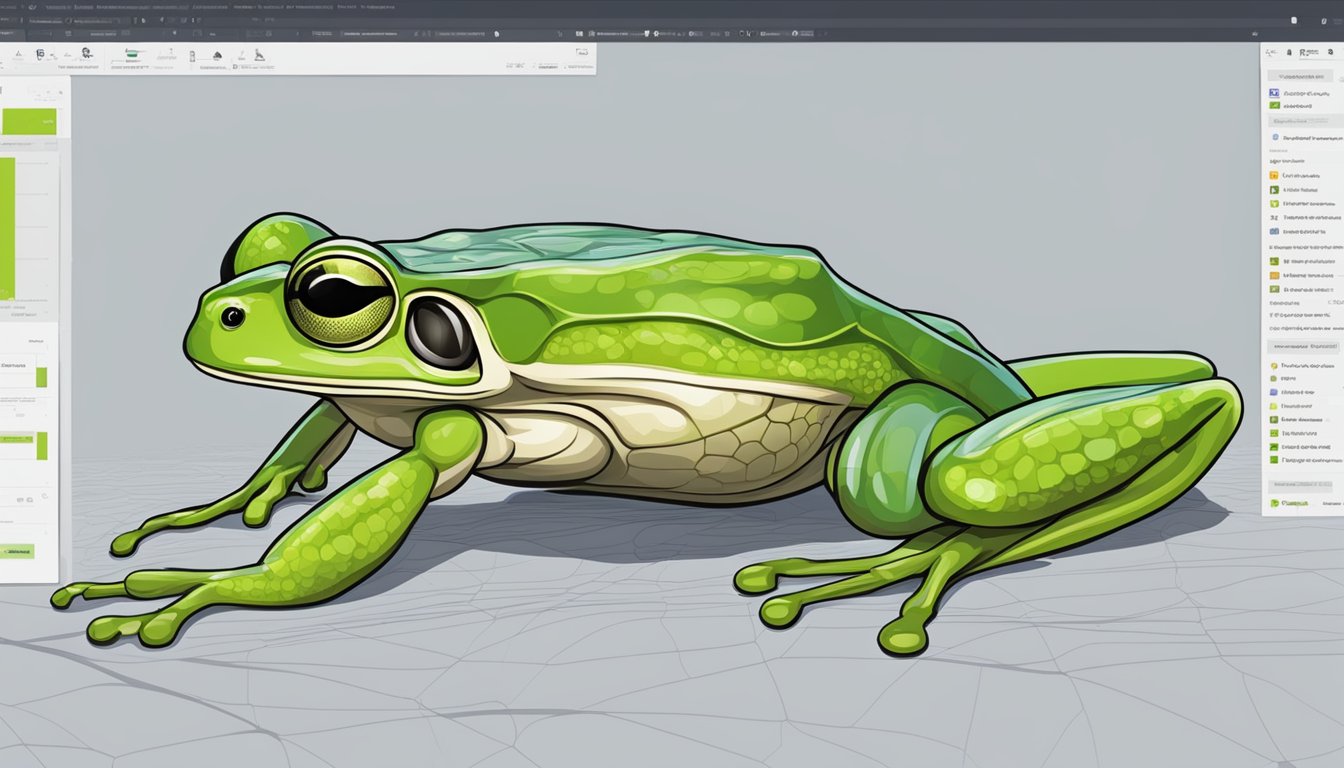This screenshot has height=768, width=1344.
Task: Click the green bar icon in the ribbon
Action: [x=132, y=53]
